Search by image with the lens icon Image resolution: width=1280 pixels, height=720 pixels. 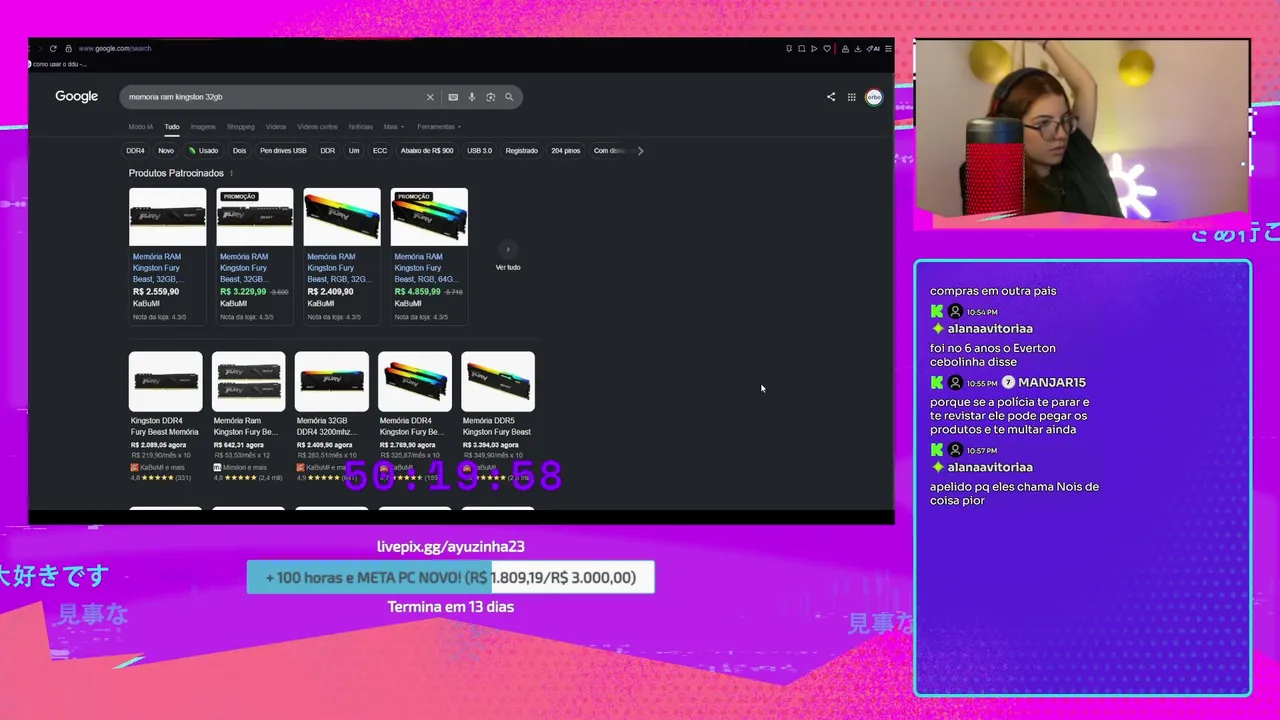[490, 97]
